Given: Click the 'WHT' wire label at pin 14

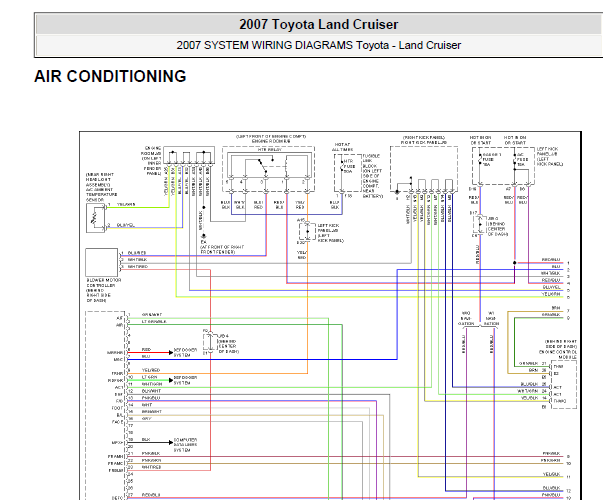Looking at the screenshot, I should click(147, 405).
